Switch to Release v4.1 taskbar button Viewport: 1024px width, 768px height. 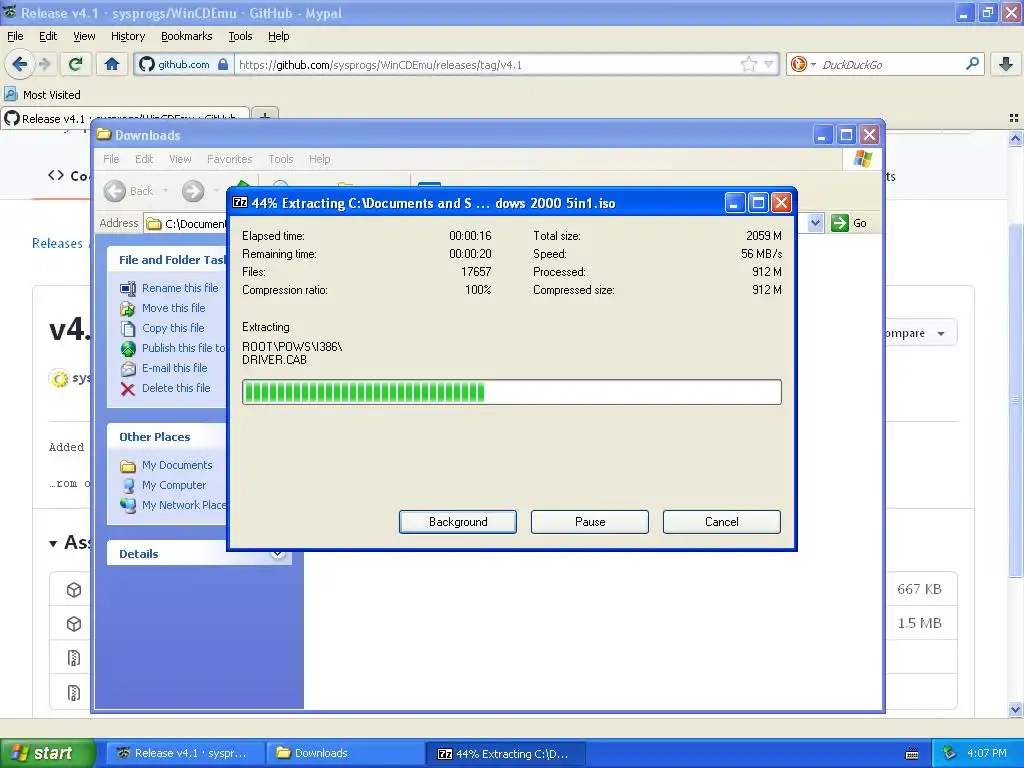[185, 753]
